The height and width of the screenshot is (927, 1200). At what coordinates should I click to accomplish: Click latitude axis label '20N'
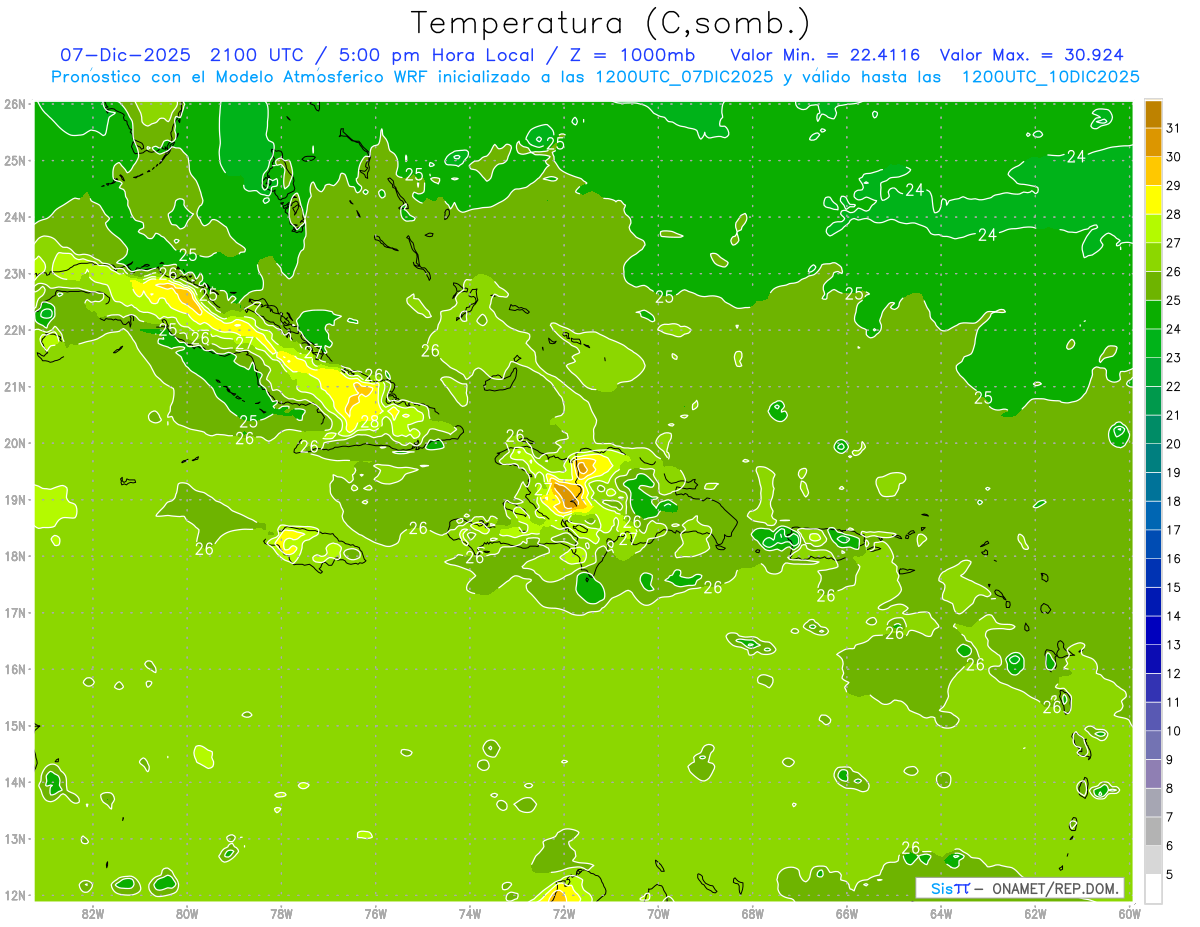[15, 443]
